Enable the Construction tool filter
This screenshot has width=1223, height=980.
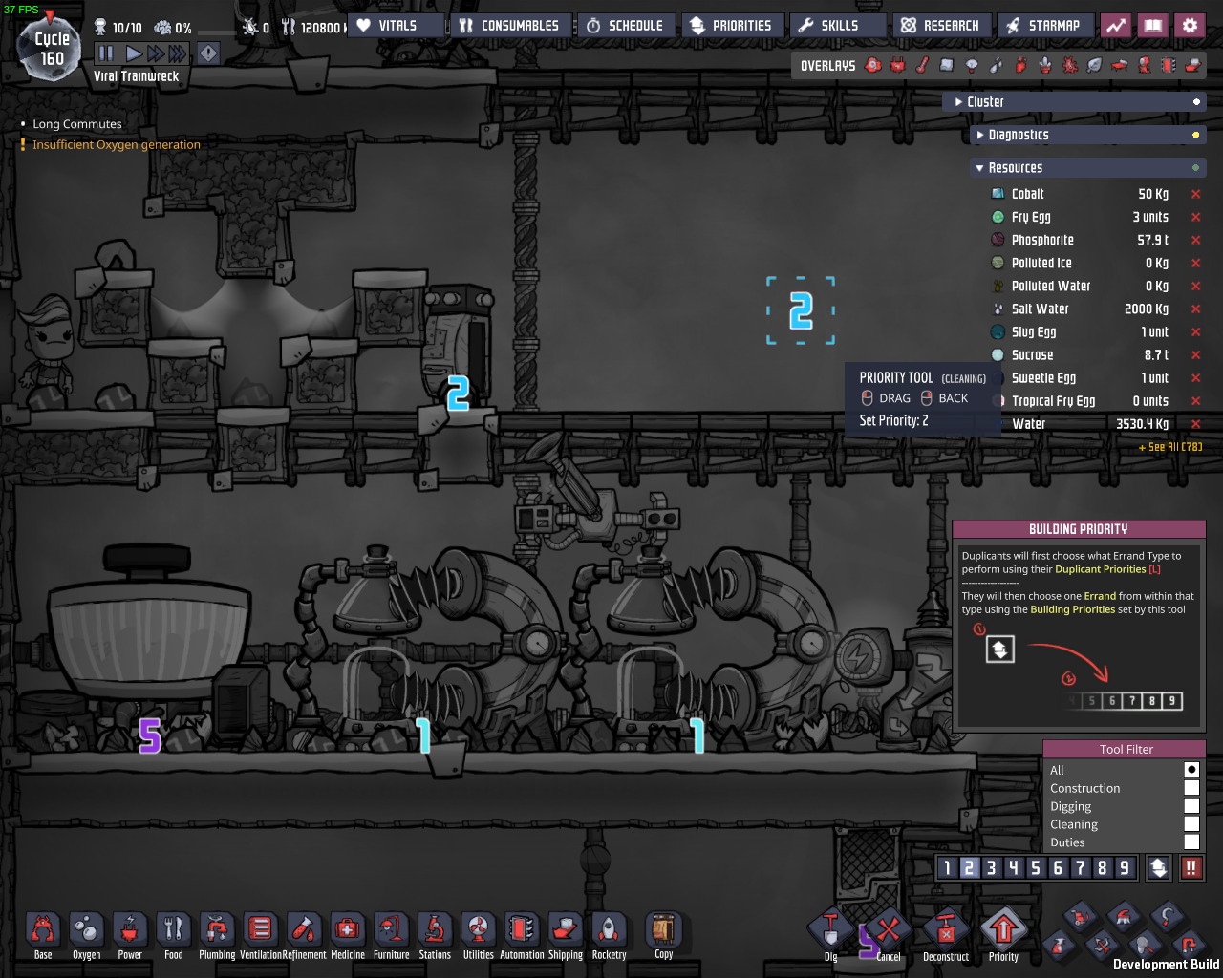click(x=1191, y=788)
